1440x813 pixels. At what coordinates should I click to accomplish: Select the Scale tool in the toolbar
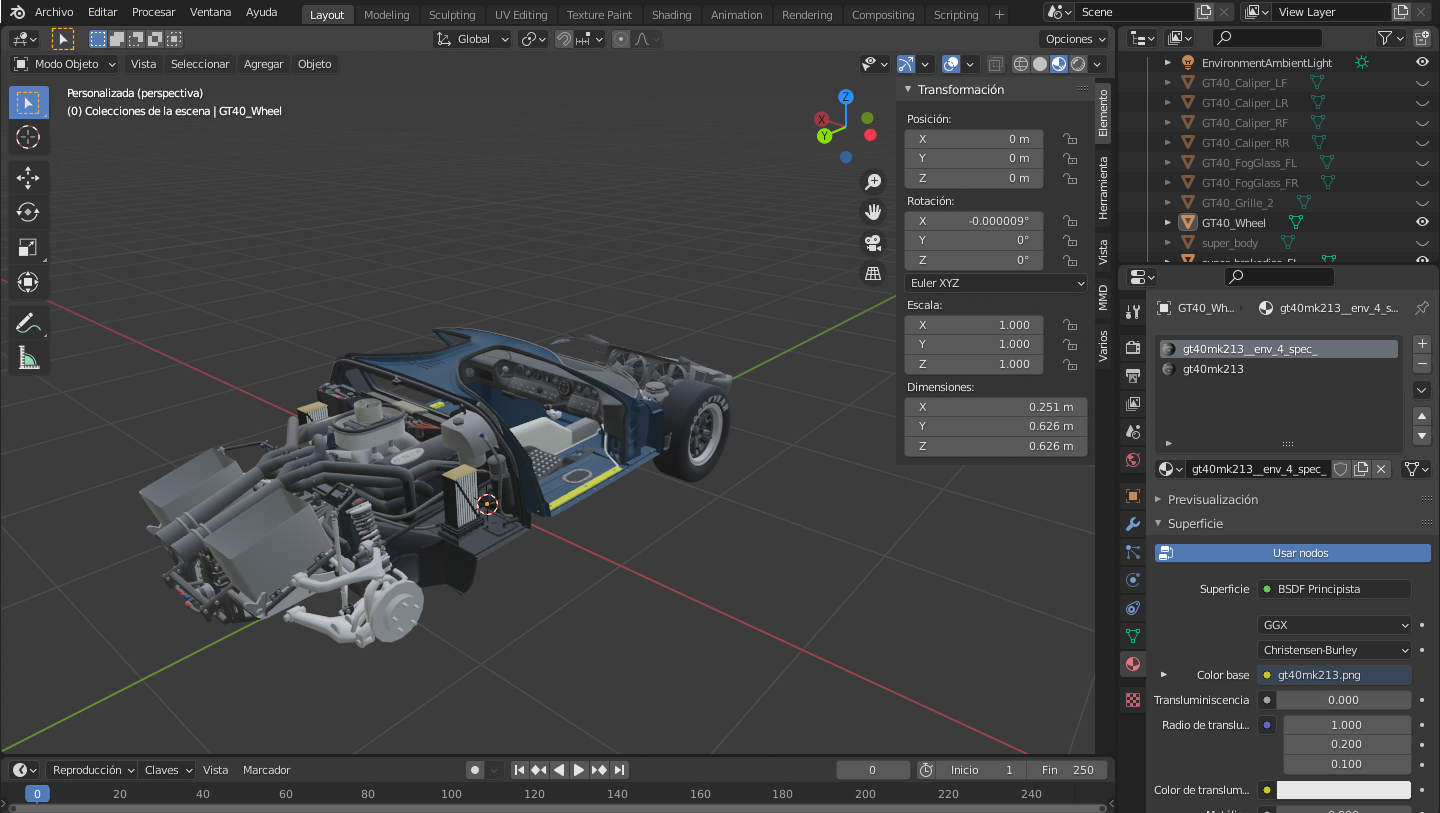pyautogui.click(x=28, y=247)
